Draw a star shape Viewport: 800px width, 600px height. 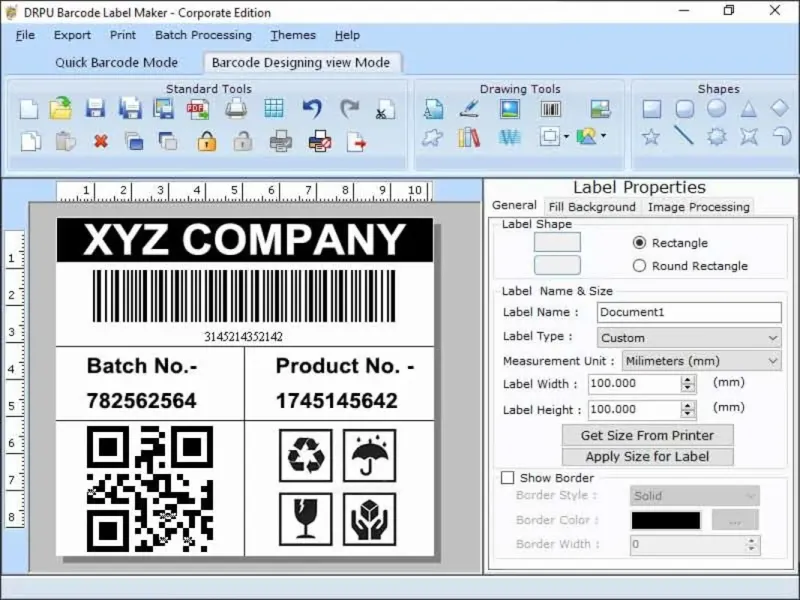point(651,137)
